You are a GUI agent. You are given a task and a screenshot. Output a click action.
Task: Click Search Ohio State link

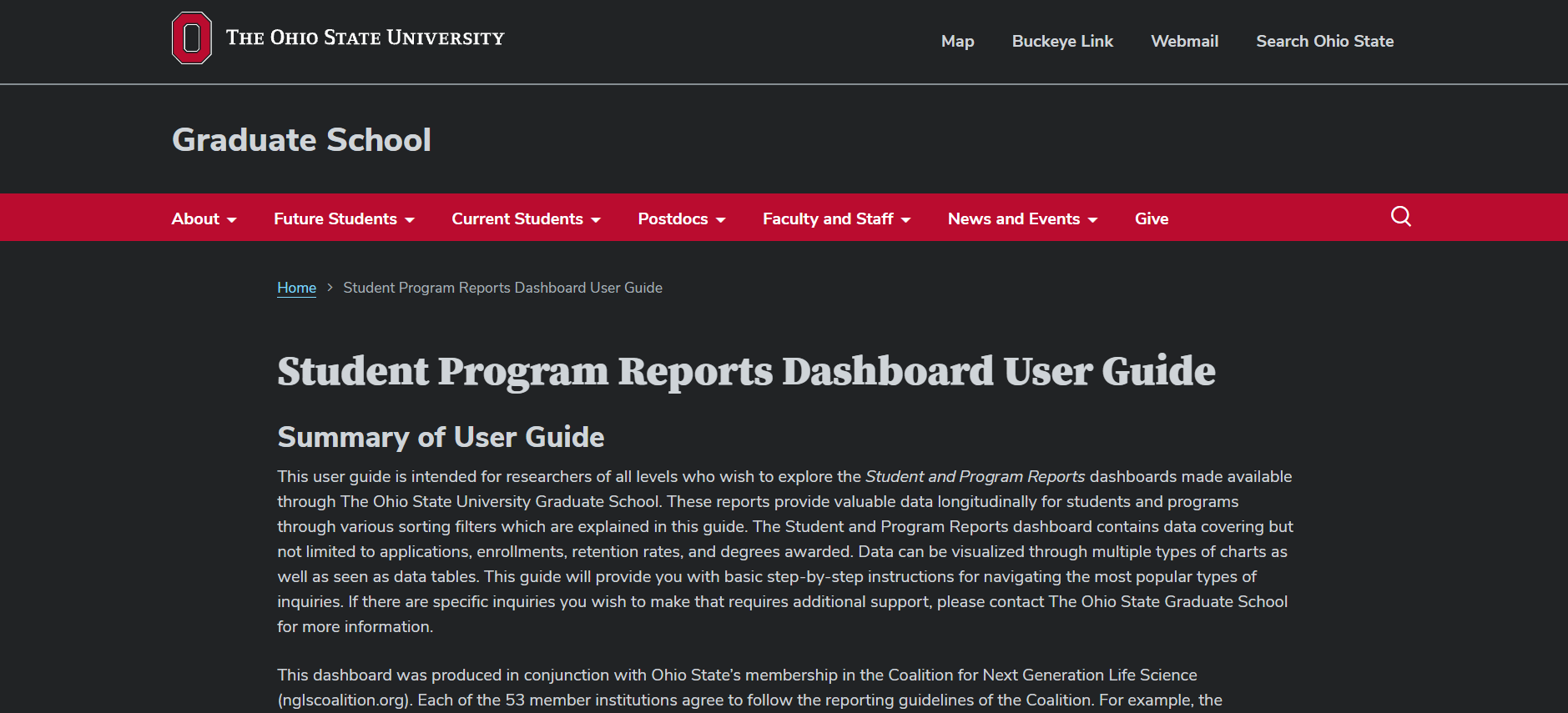tap(1324, 41)
